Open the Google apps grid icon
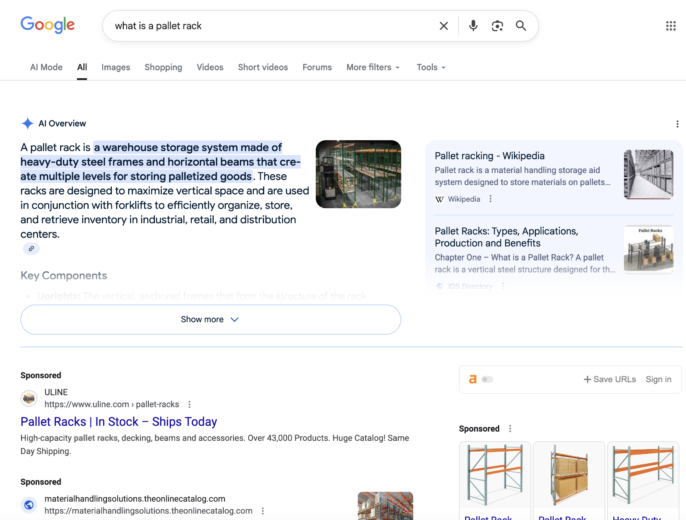 671,26
